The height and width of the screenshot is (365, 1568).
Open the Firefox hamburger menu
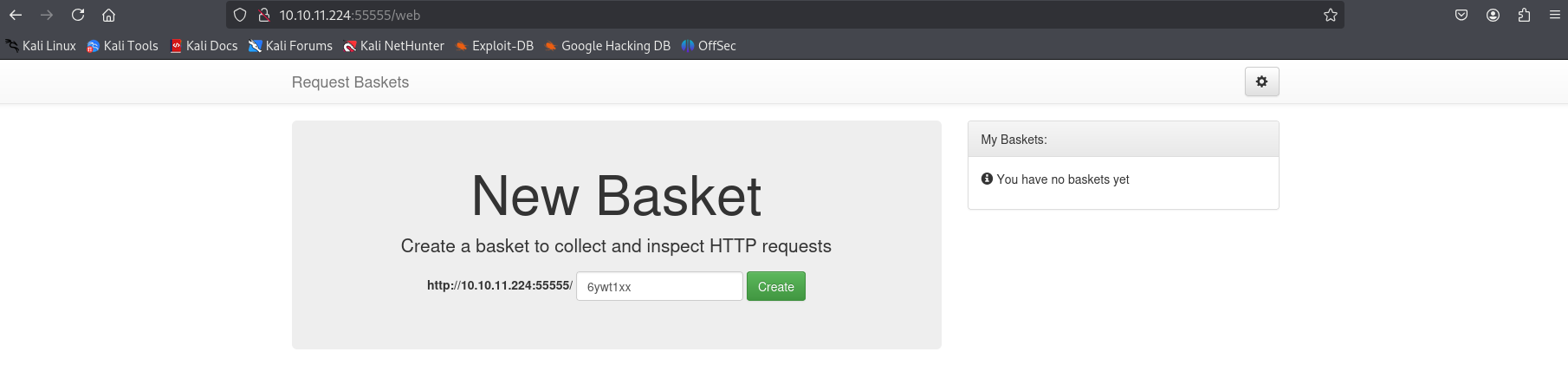[x=1555, y=15]
